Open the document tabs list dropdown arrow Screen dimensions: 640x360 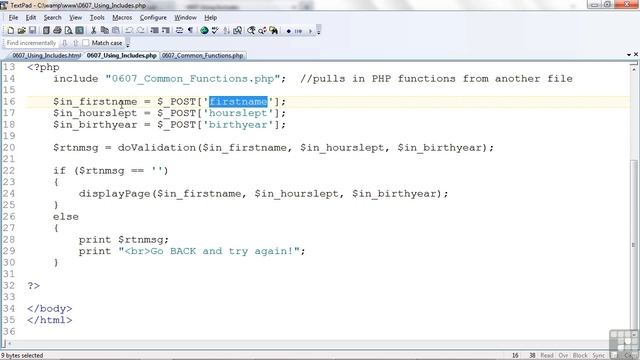tap(629, 54)
